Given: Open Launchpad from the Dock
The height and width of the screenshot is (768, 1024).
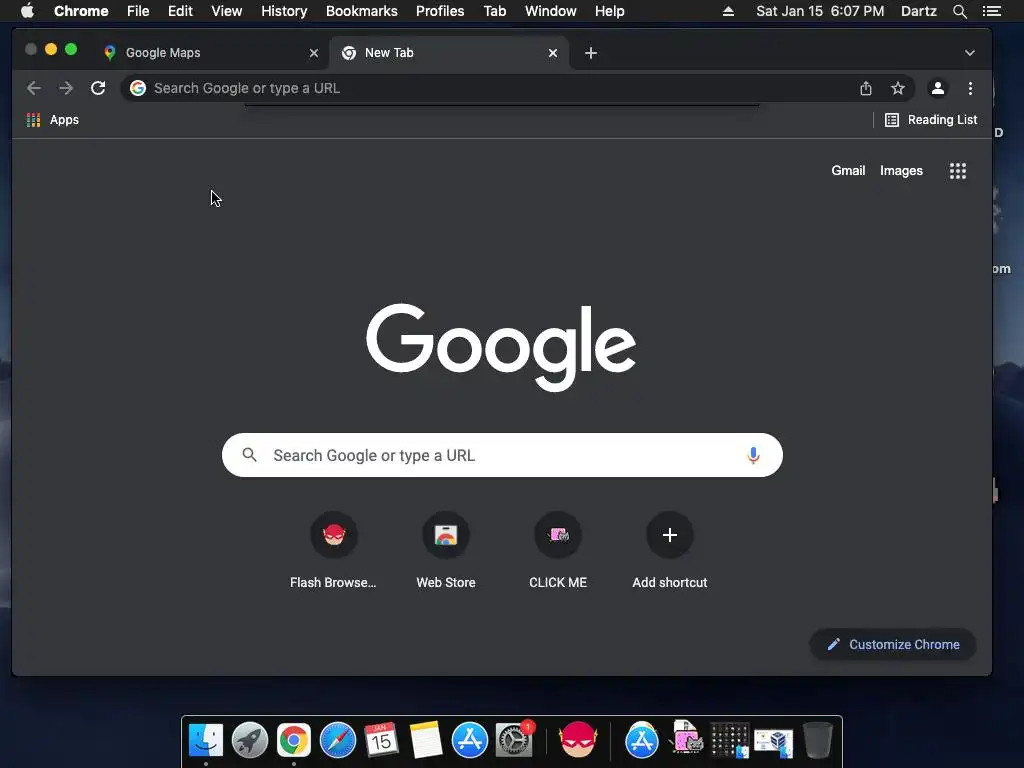Looking at the screenshot, I should (249, 740).
